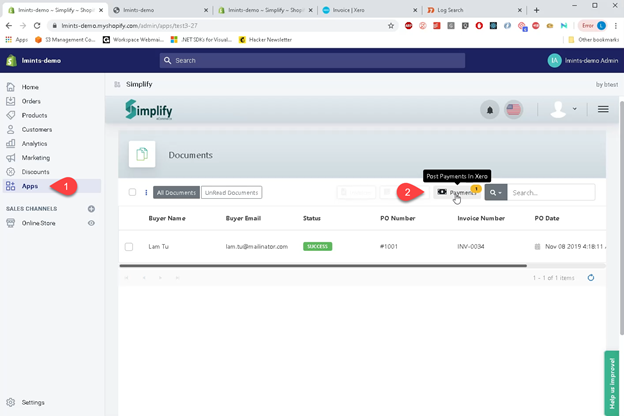Open the search options dropdown in toolbar
This screenshot has height=416, width=624.
[x=495, y=192]
